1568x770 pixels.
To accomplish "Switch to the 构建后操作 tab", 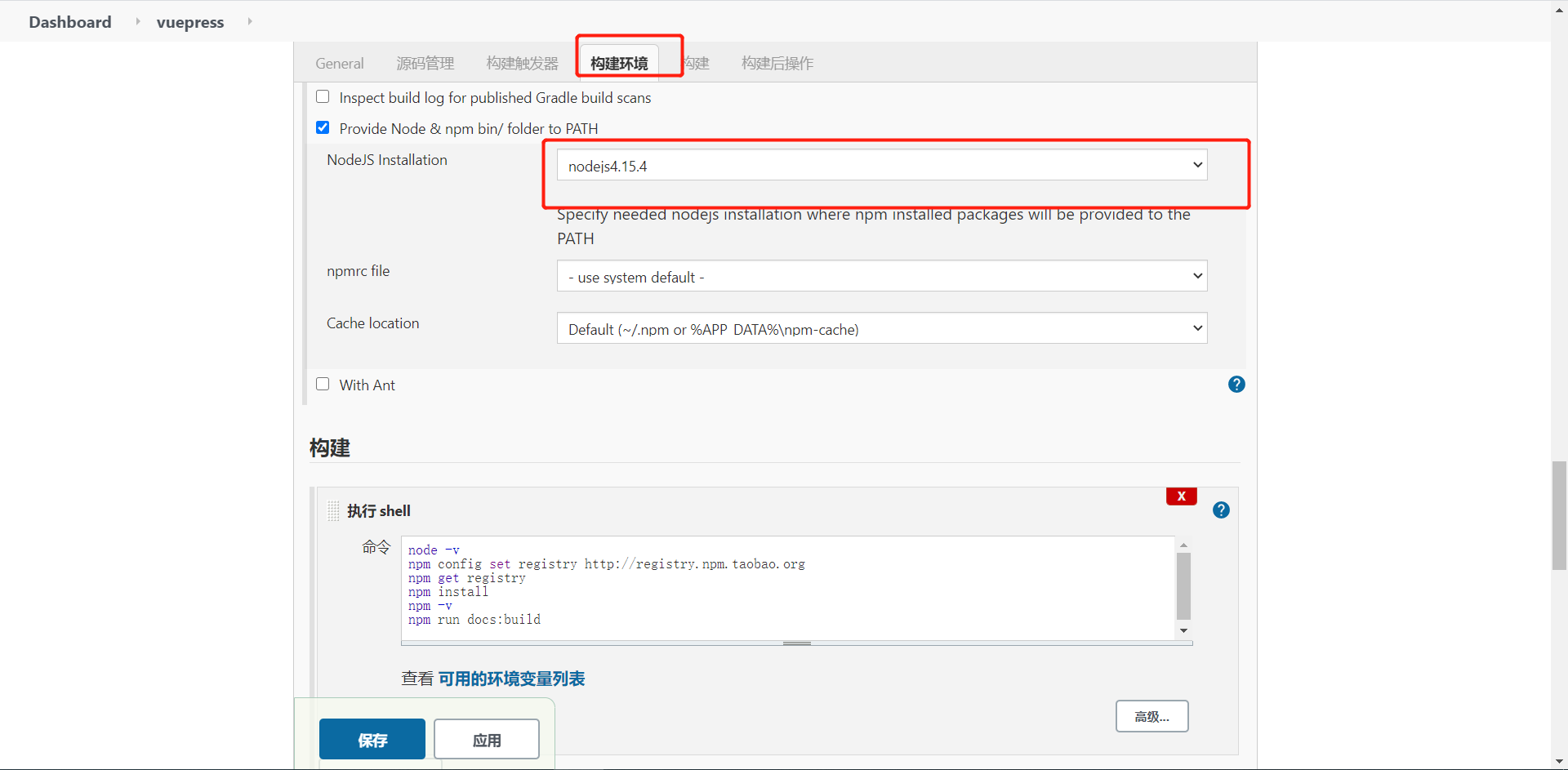I will pyautogui.click(x=777, y=64).
